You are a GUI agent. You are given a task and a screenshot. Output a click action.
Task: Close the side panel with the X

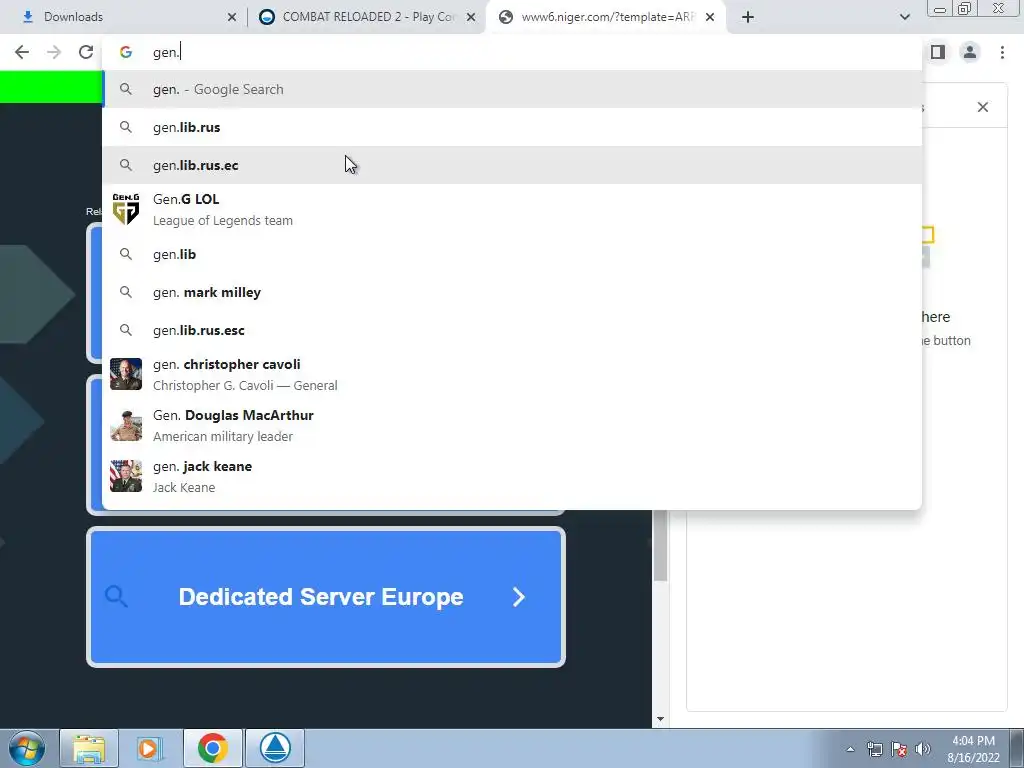tap(982, 107)
